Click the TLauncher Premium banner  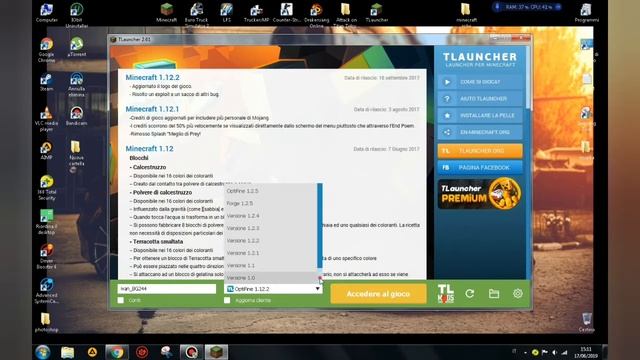click(480, 193)
